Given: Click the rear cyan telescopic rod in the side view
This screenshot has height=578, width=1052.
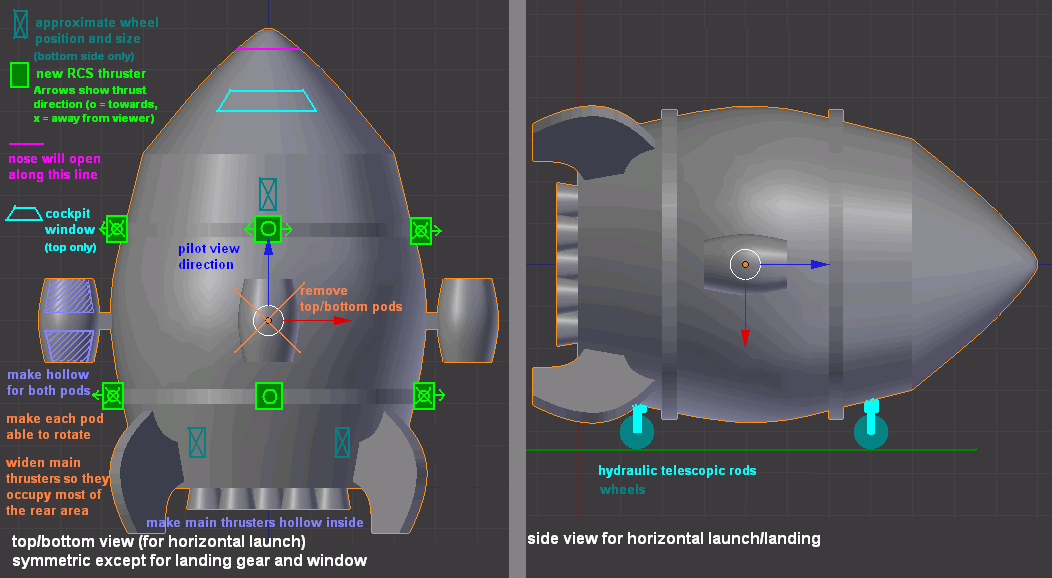Looking at the screenshot, I should point(639,418).
